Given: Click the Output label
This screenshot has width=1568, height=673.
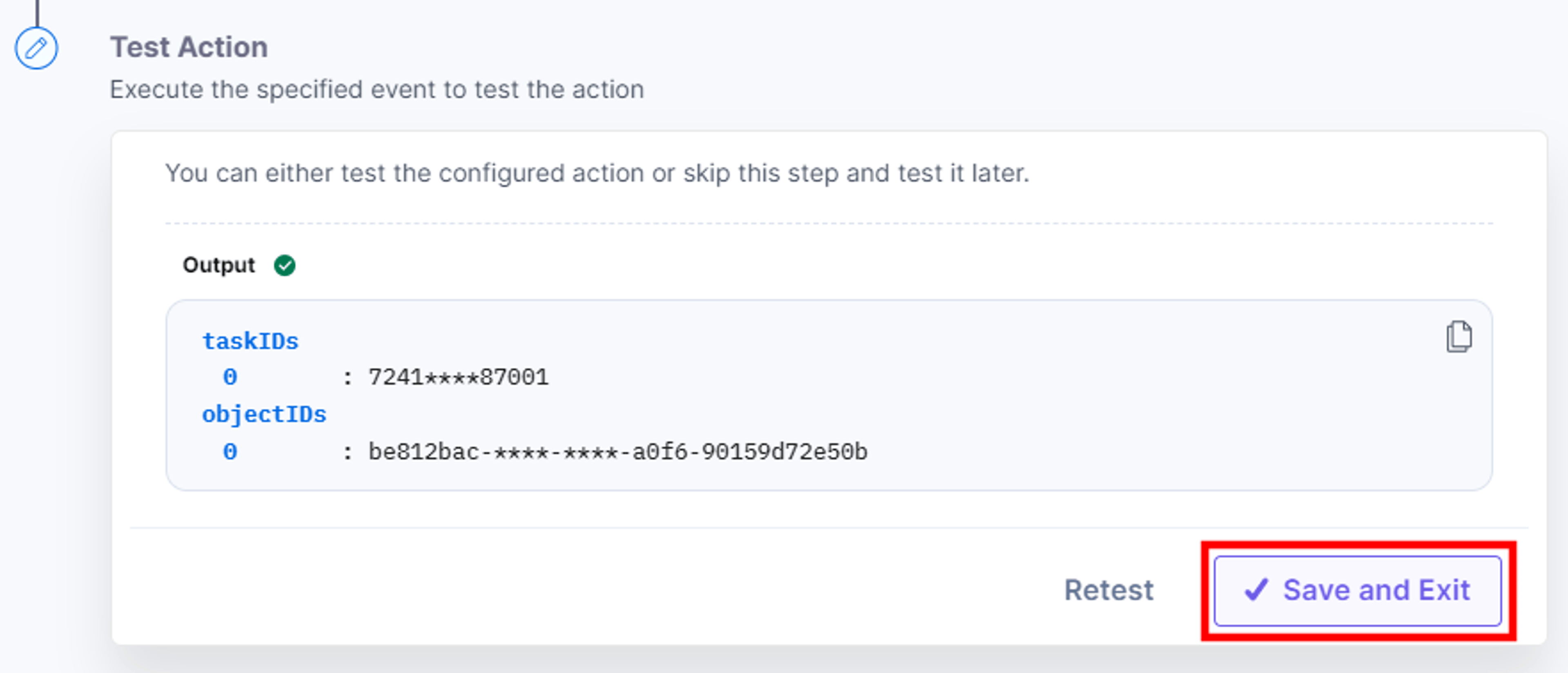Looking at the screenshot, I should coord(218,266).
